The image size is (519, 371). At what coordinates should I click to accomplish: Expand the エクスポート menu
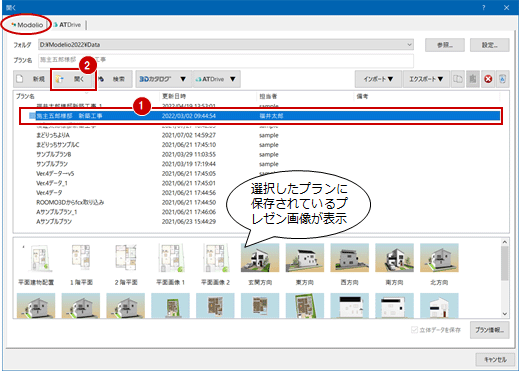click(x=426, y=79)
